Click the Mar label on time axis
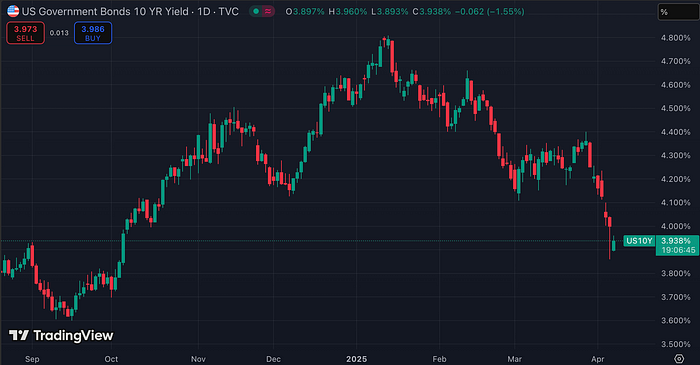The image size is (700, 365). [514, 359]
